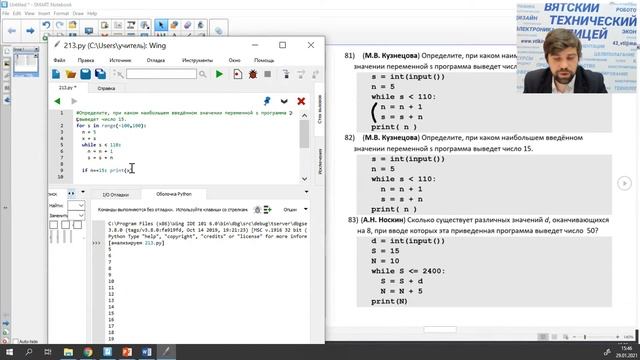Click the stop debugging square icon

point(267,74)
